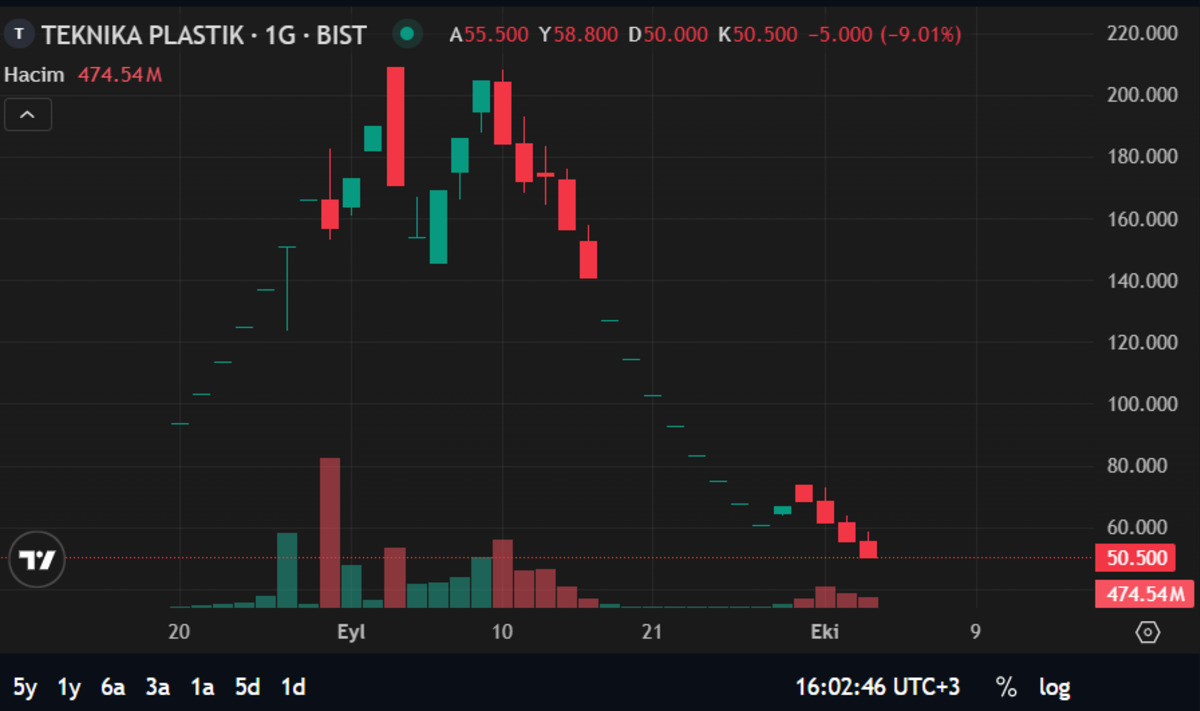Viewport: 1200px width, 711px height.
Task: Click the TEKNIKA PLASTIK symbol logo icon
Action: tap(20, 34)
